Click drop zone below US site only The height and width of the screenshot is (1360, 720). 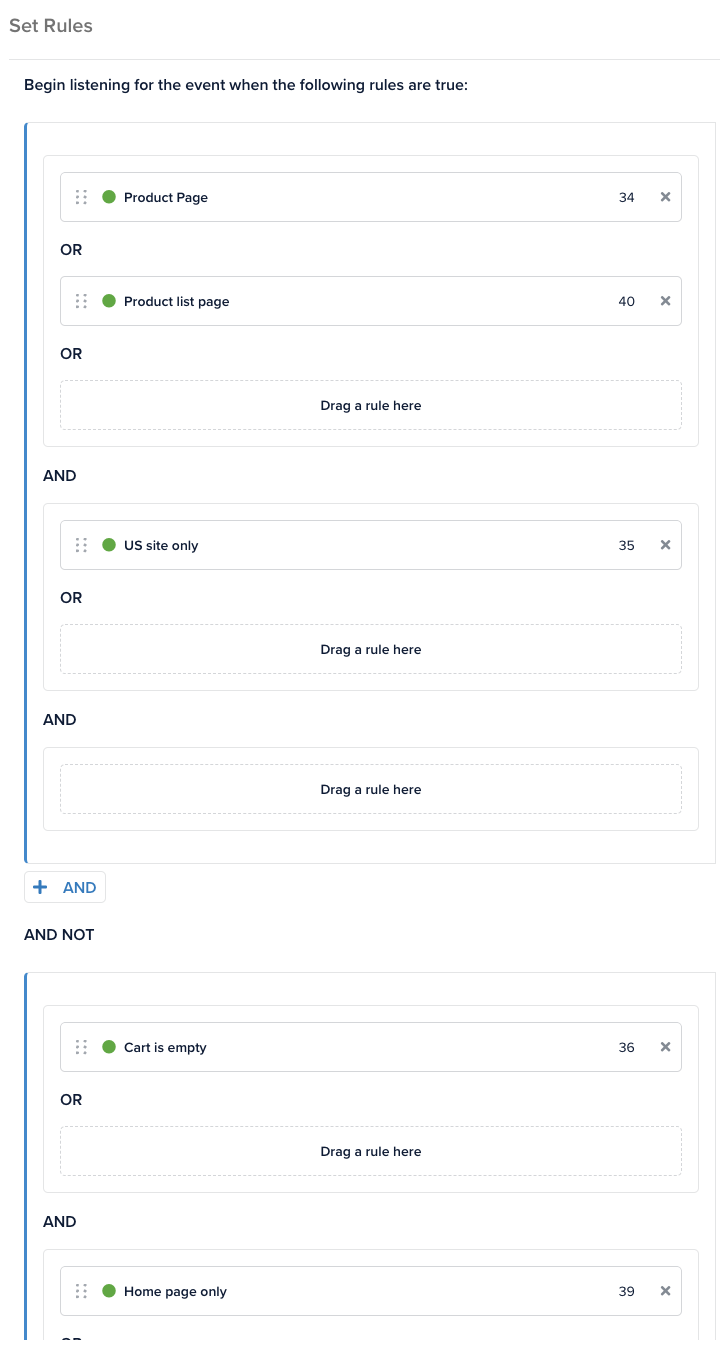click(x=371, y=649)
